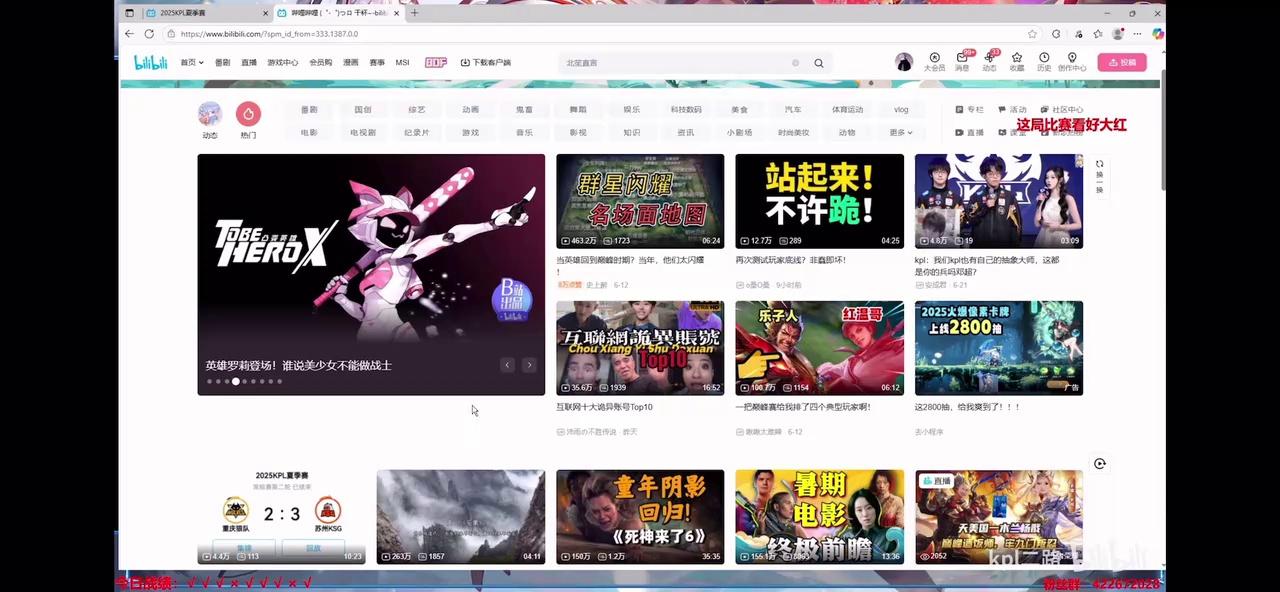The image size is (1280, 592).
Task: Open the 专栏 link
Action: tap(970, 109)
